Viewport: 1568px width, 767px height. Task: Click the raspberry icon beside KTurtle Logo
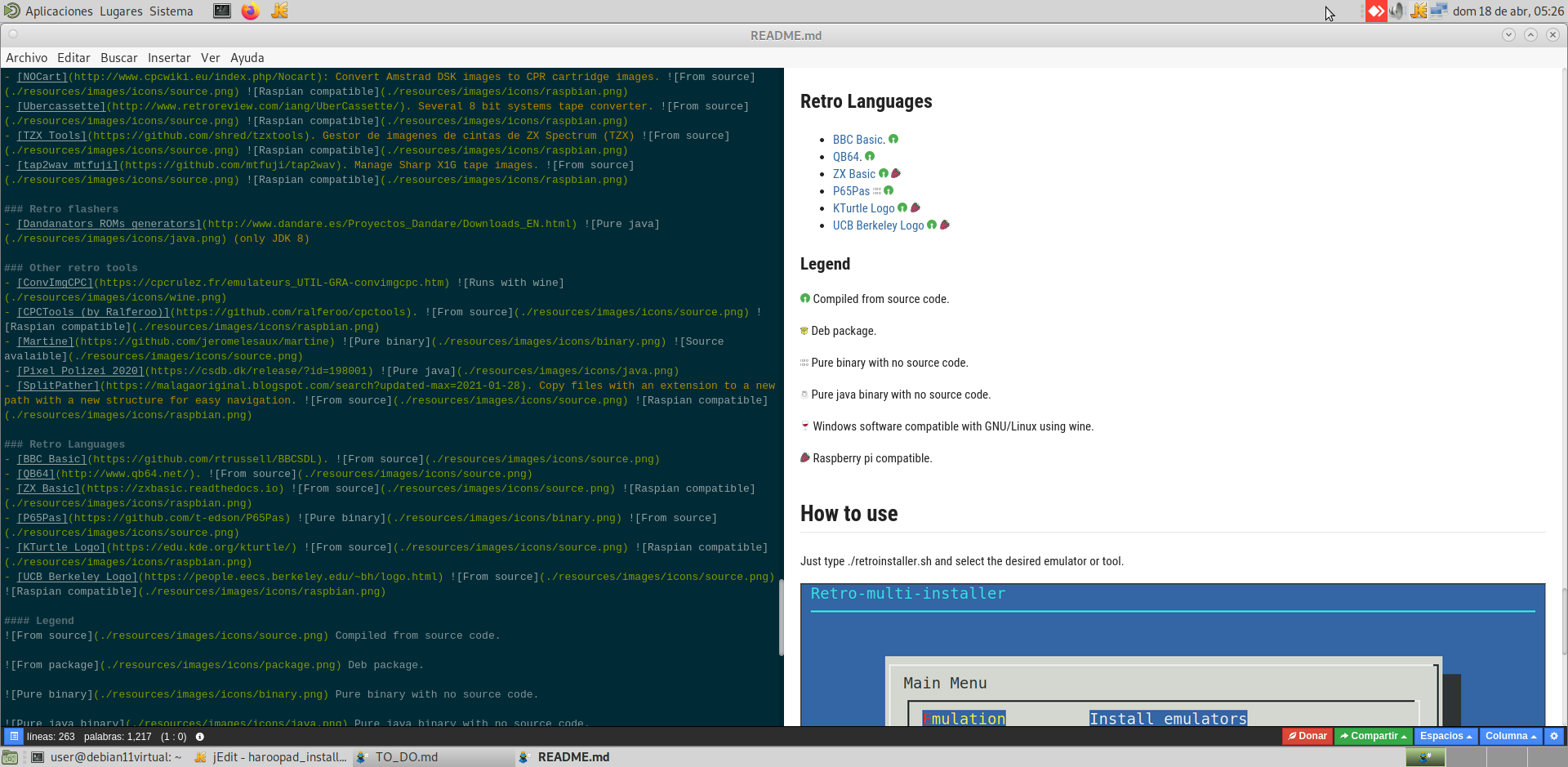(x=915, y=207)
